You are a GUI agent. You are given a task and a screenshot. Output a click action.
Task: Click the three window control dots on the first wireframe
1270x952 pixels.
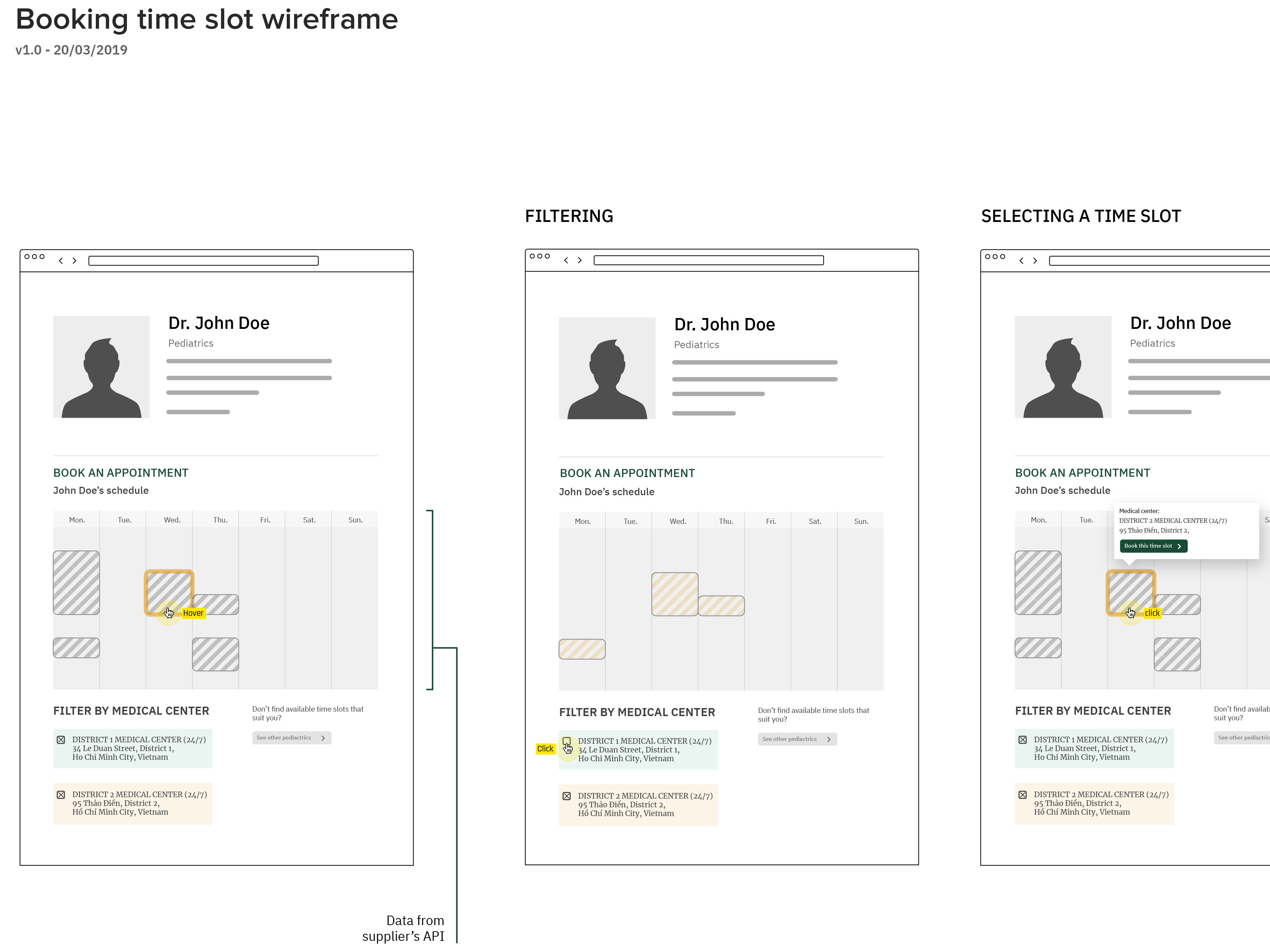[35, 258]
